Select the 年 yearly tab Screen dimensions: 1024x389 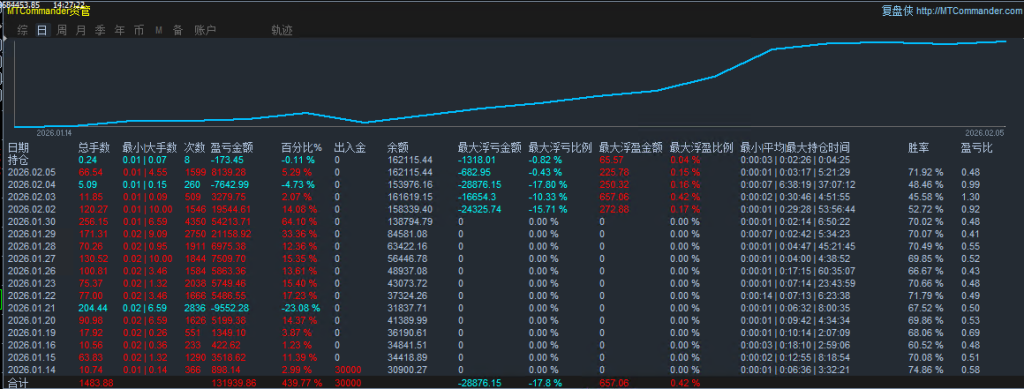[120, 30]
